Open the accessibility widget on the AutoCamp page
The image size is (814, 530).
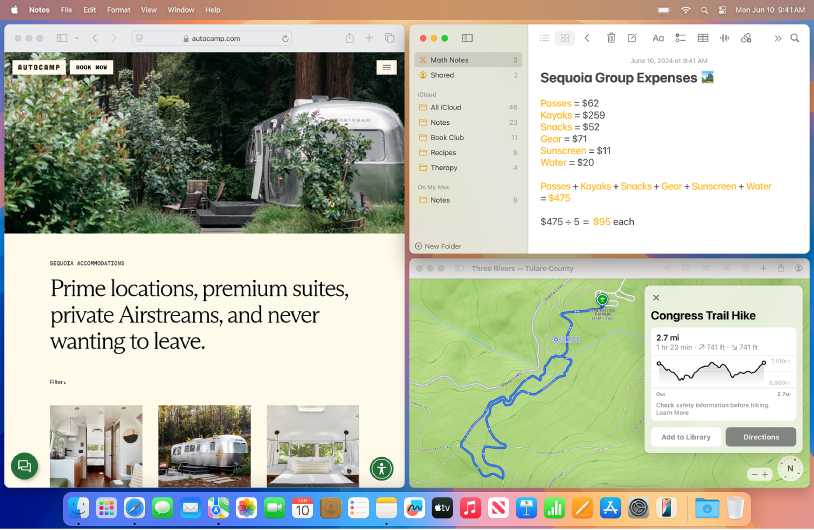pyautogui.click(x=381, y=468)
